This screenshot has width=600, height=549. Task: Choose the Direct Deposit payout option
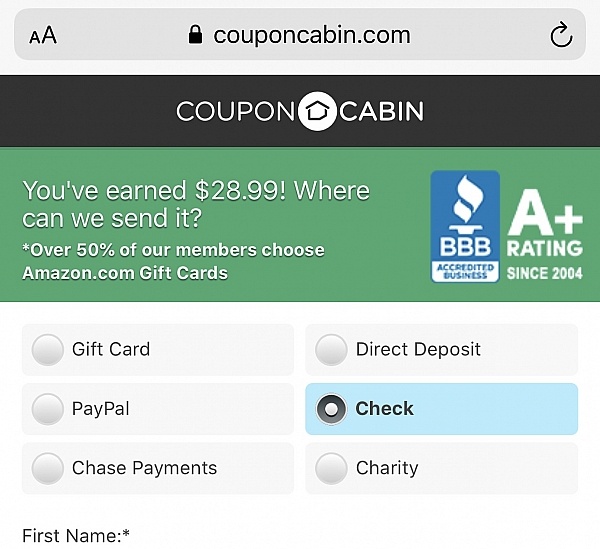click(x=441, y=350)
